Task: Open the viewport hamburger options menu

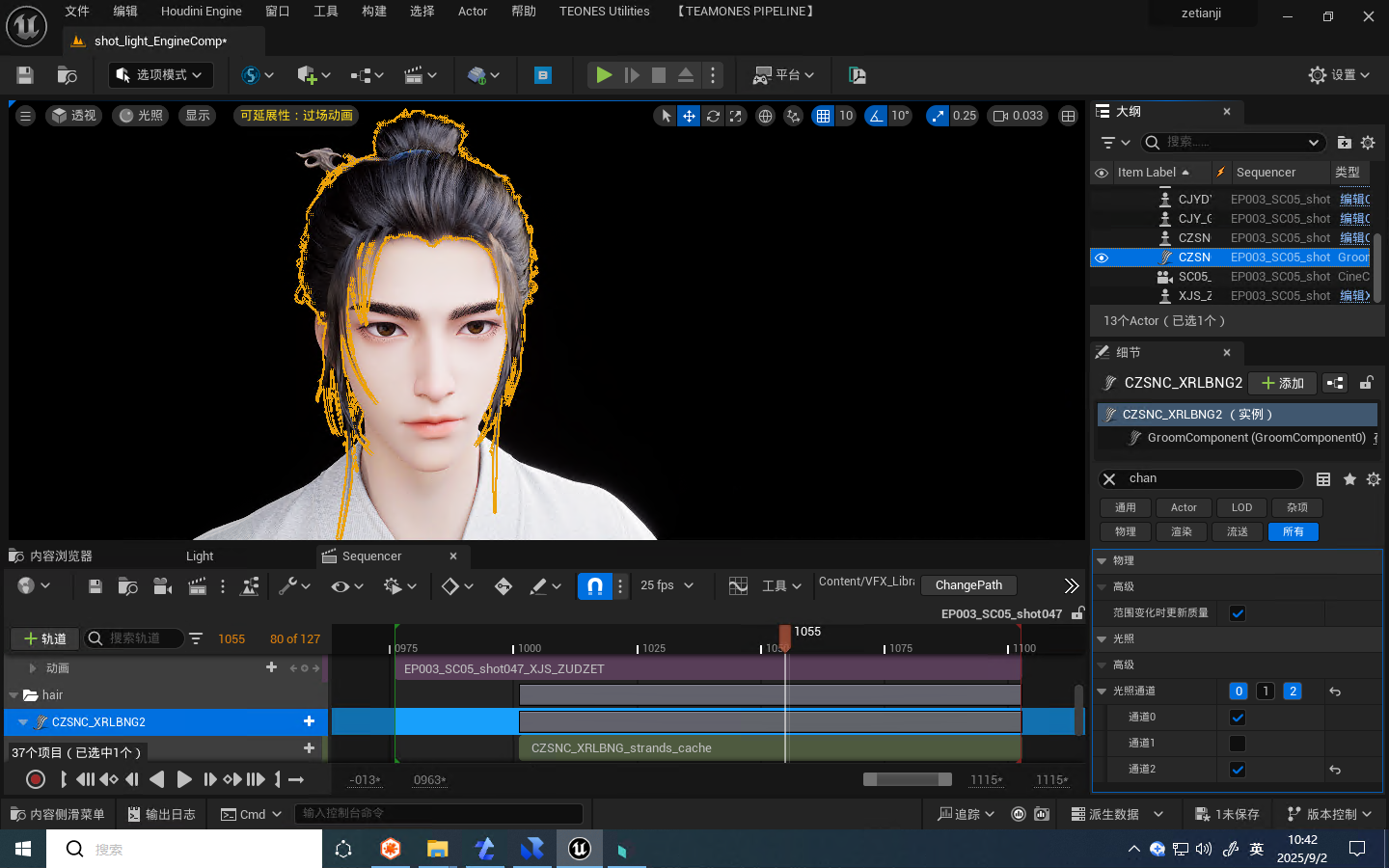Action: 26,116
